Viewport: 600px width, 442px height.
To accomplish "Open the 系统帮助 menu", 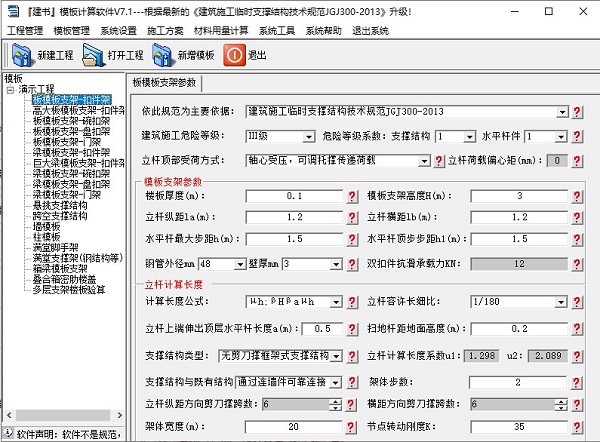I will [x=323, y=31].
